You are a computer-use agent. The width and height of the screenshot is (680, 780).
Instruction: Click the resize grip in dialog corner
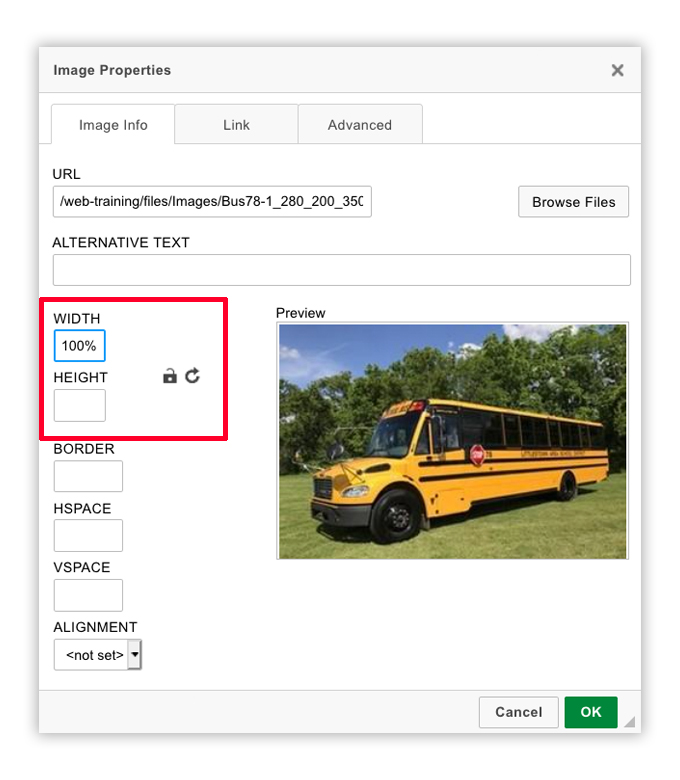click(629, 721)
